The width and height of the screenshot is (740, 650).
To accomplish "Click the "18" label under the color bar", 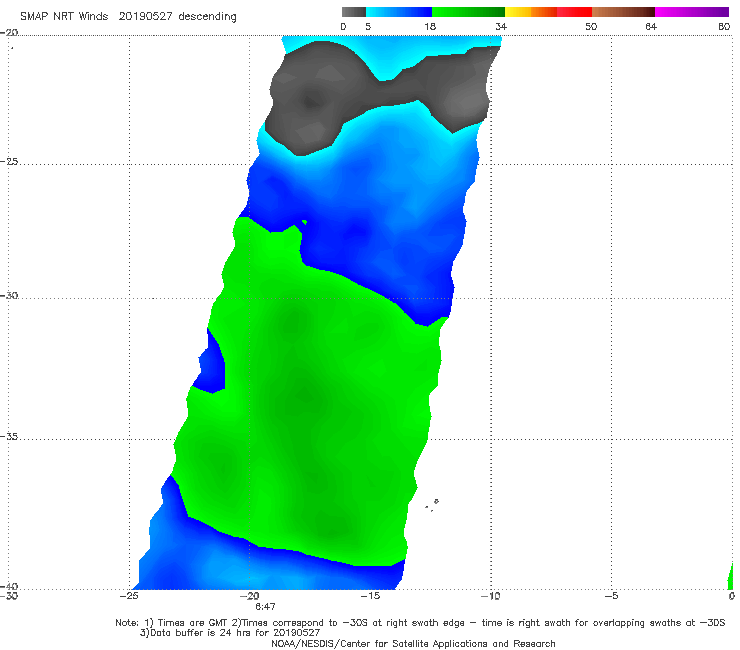I will coord(430,26).
